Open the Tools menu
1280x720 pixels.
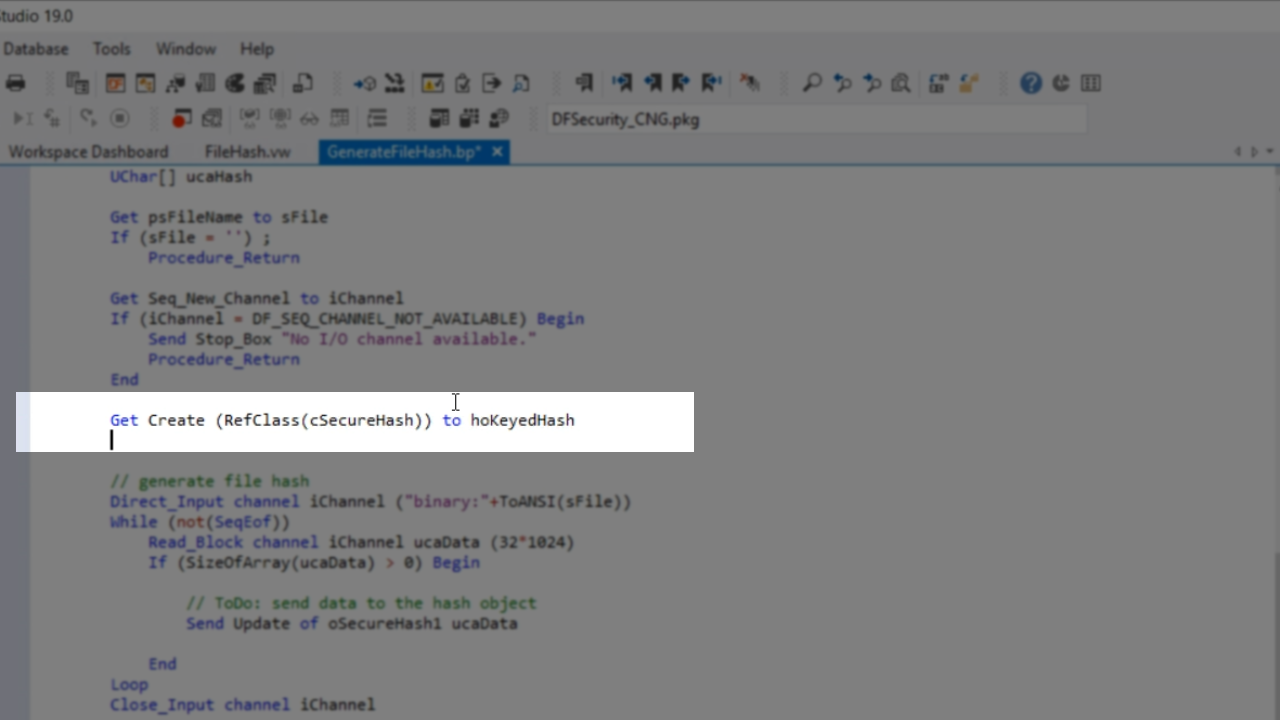[111, 49]
